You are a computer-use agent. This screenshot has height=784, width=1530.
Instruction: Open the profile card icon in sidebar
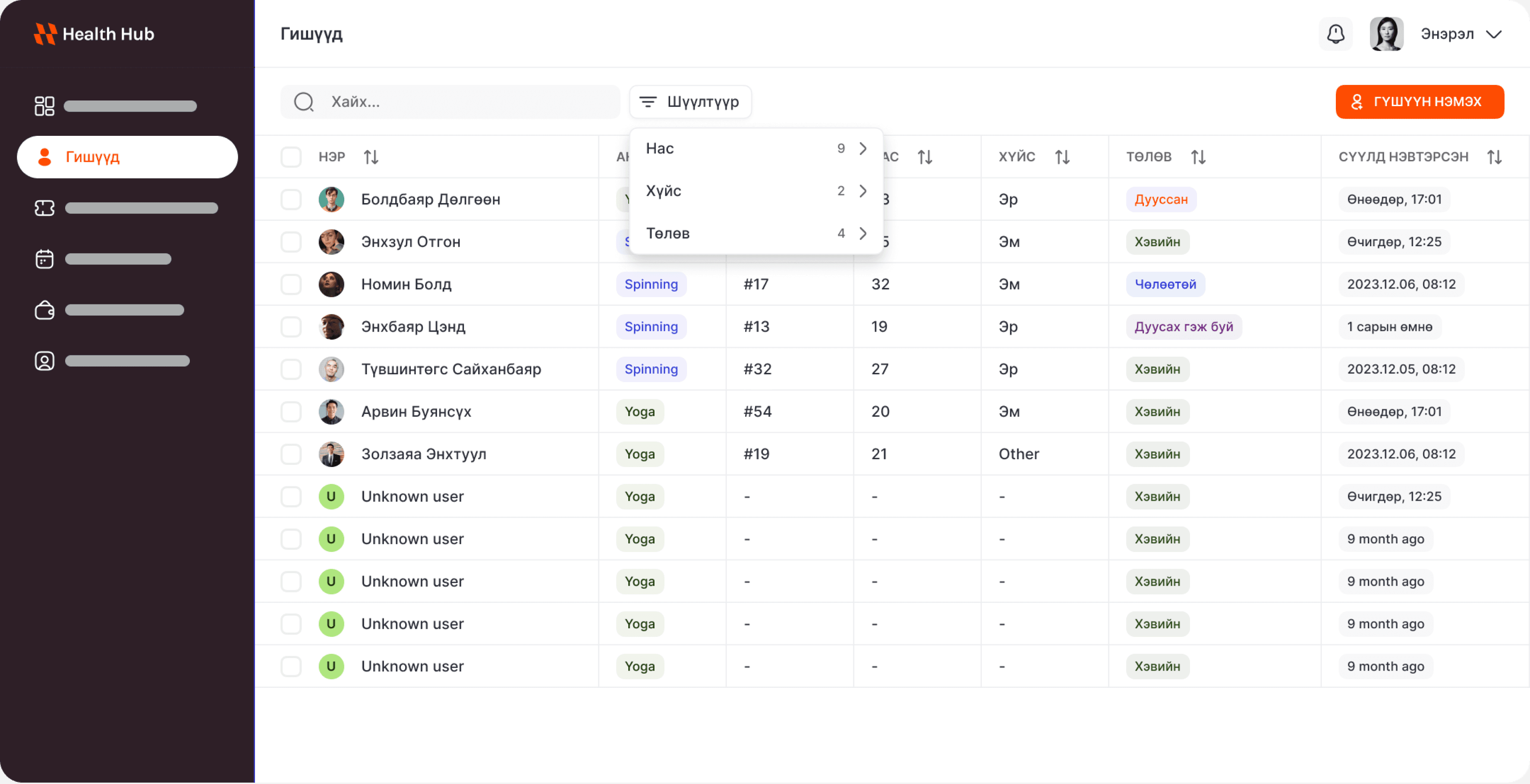point(44,361)
